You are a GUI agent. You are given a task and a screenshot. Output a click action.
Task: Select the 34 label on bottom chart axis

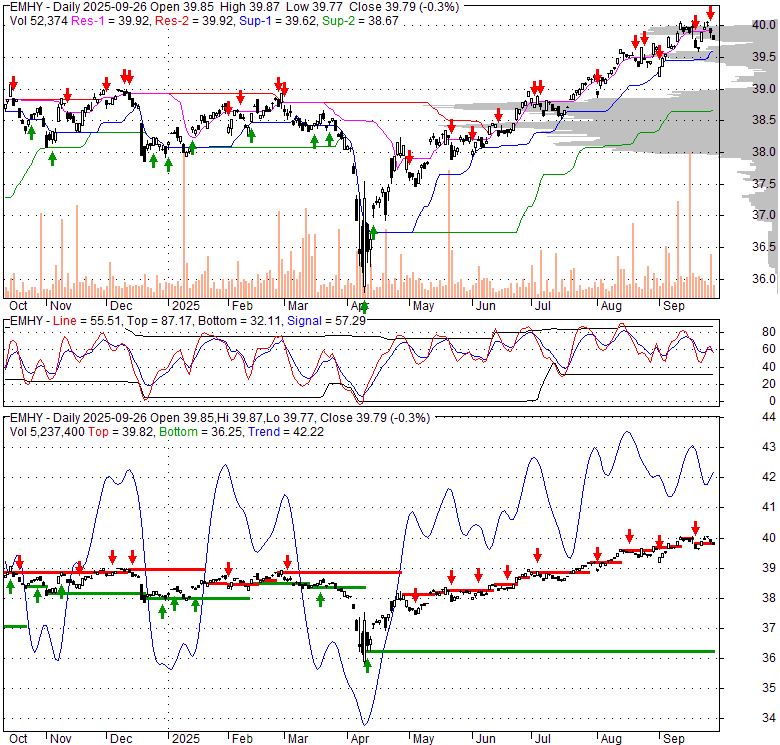click(x=769, y=718)
